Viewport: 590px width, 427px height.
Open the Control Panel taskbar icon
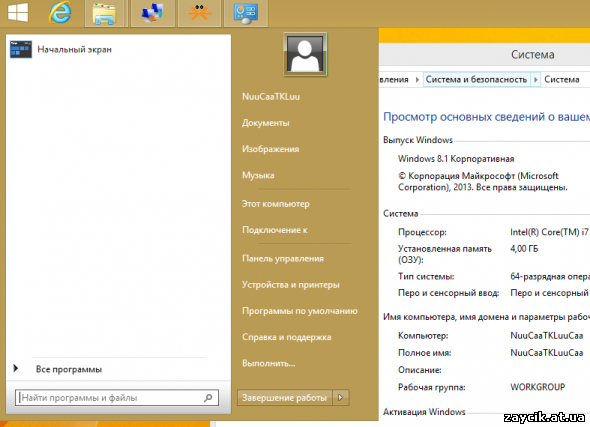point(246,13)
